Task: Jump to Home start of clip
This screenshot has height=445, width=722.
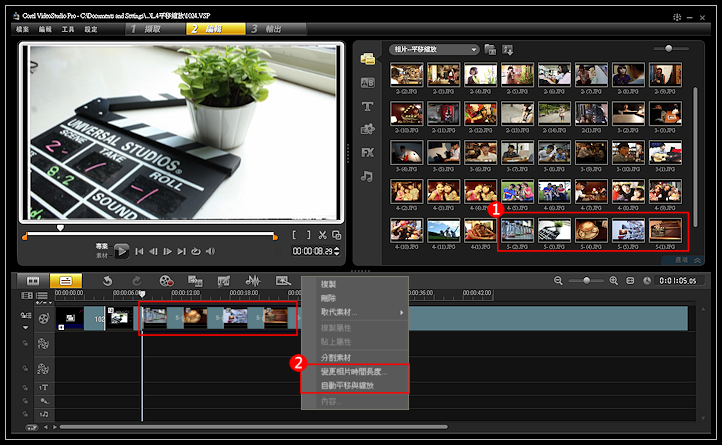Action: tap(139, 252)
